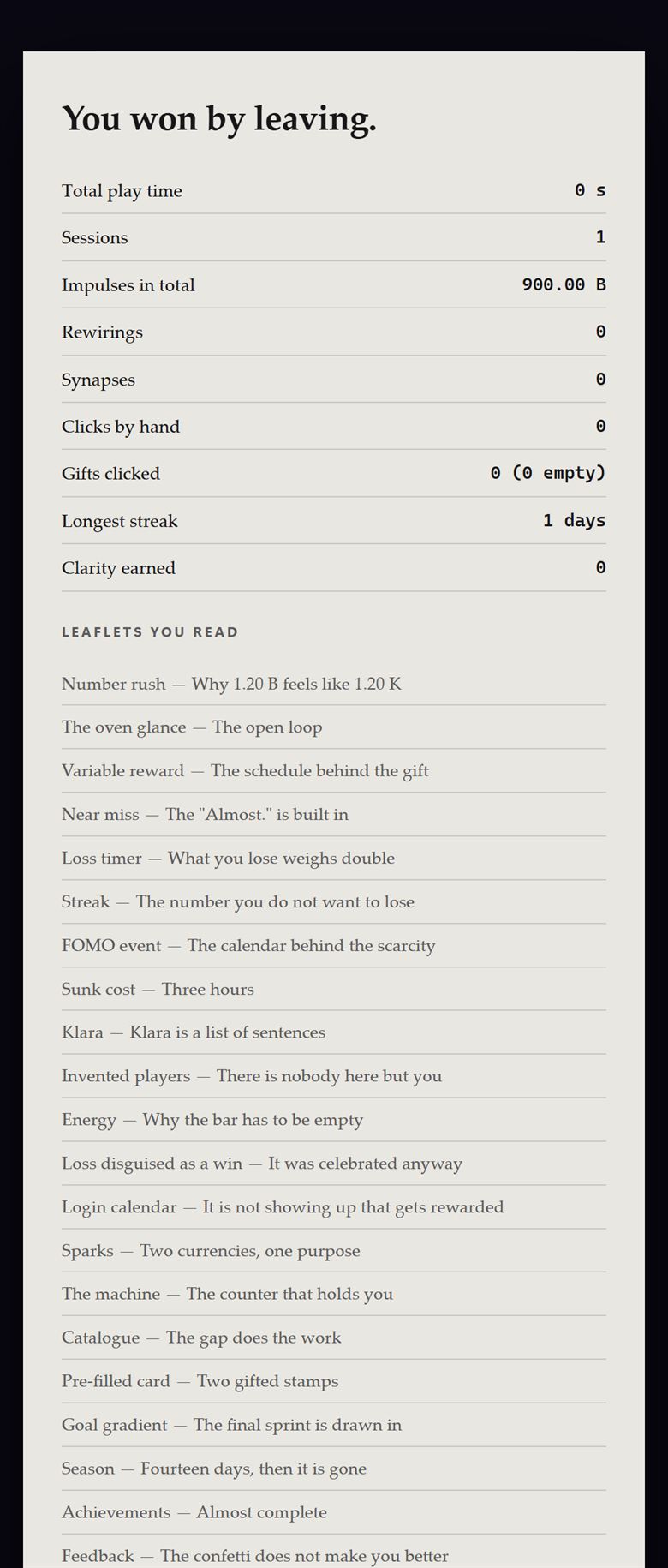This screenshot has height=1568, width=668.
Task: Click the Achievements leaflet row
Action: pos(334,1512)
